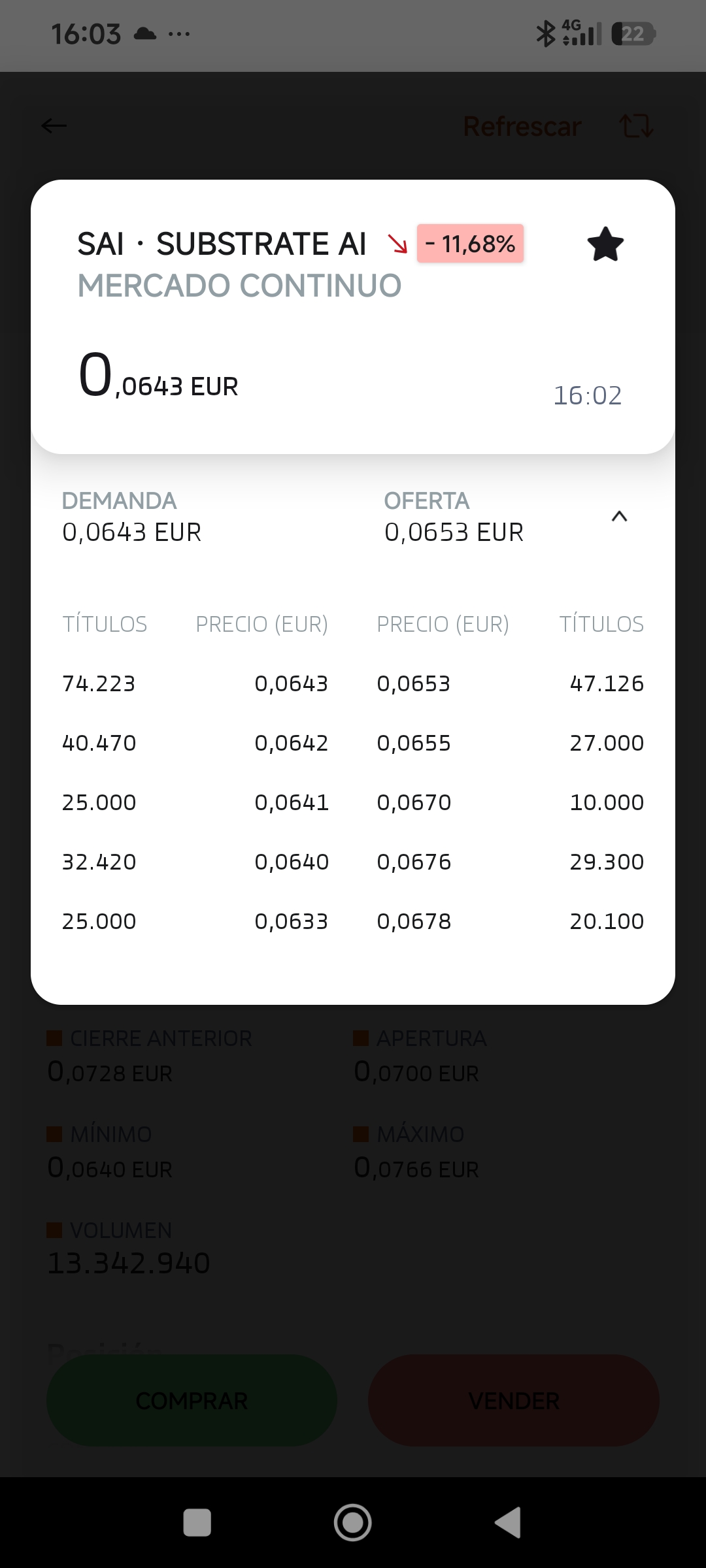The height and width of the screenshot is (1568, 706).
Task: Tap the OFERTA 0,0653 EUR summary
Action: [454, 517]
